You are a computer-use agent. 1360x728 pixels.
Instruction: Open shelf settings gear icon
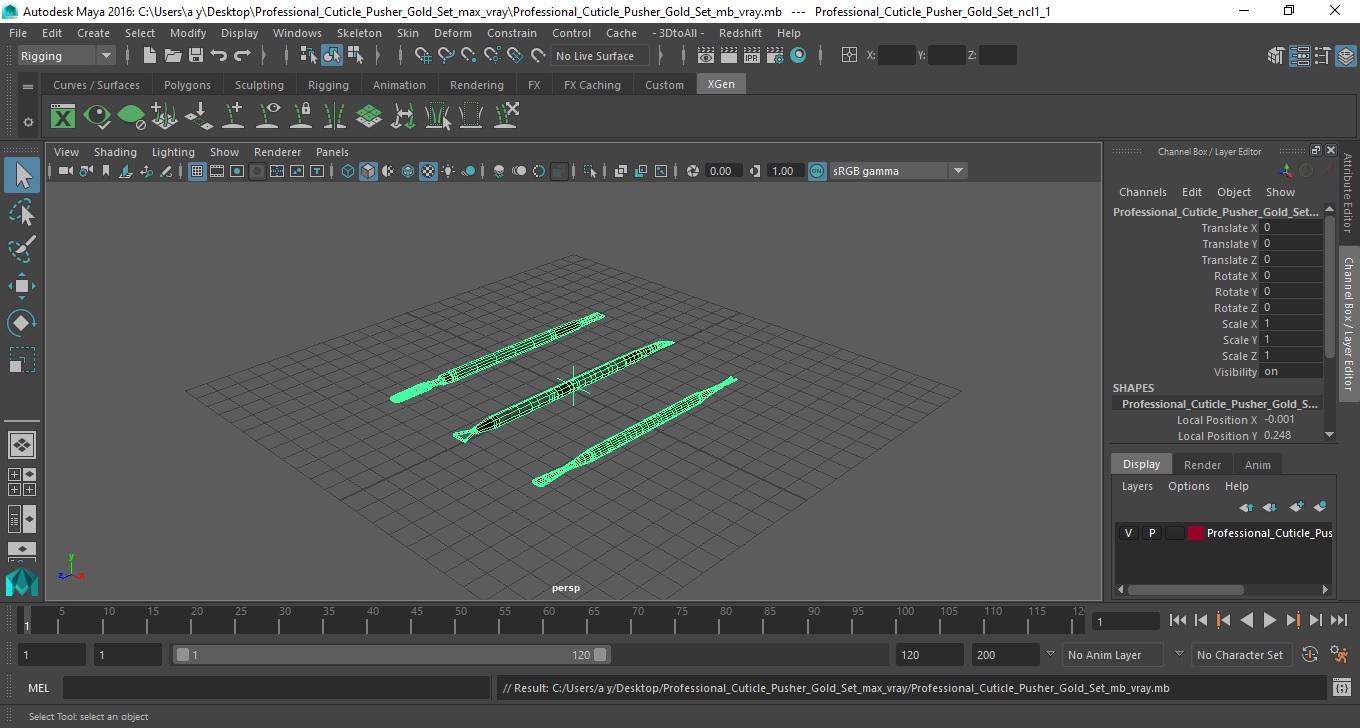tap(28, 122)
